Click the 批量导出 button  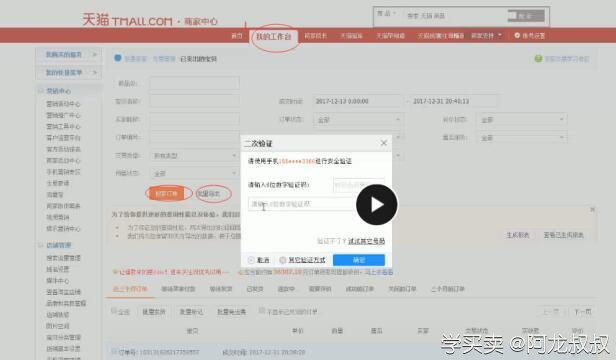pos(209,193)
